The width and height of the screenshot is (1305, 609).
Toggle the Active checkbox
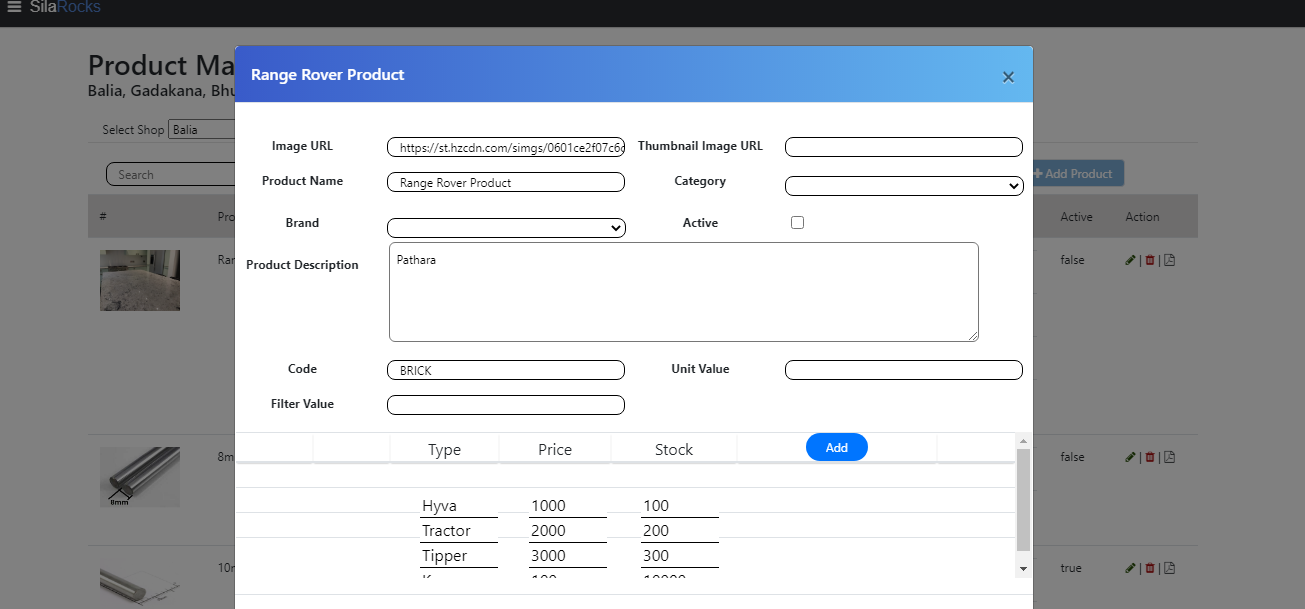coord(797,223)
